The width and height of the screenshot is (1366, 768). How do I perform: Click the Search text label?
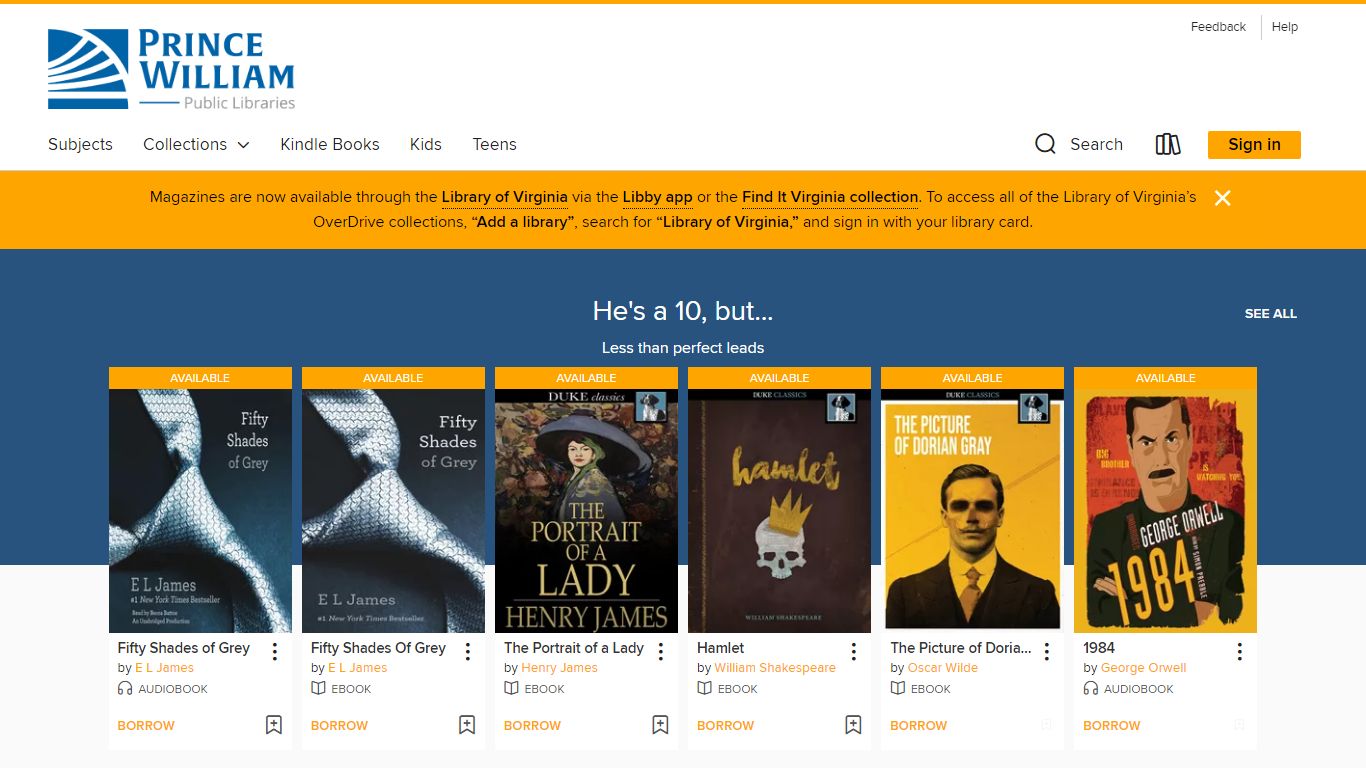tap(1096, 144)
